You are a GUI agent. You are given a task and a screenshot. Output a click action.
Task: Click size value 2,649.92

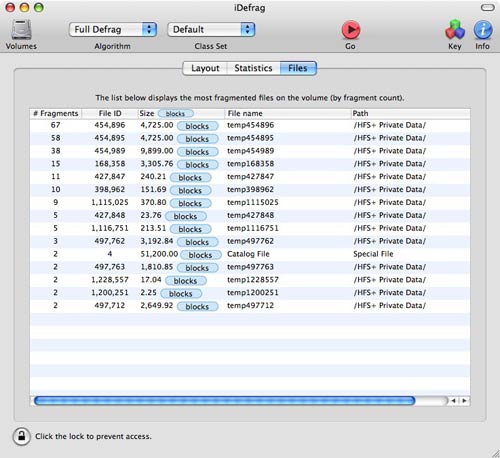[x=157, y=306]
